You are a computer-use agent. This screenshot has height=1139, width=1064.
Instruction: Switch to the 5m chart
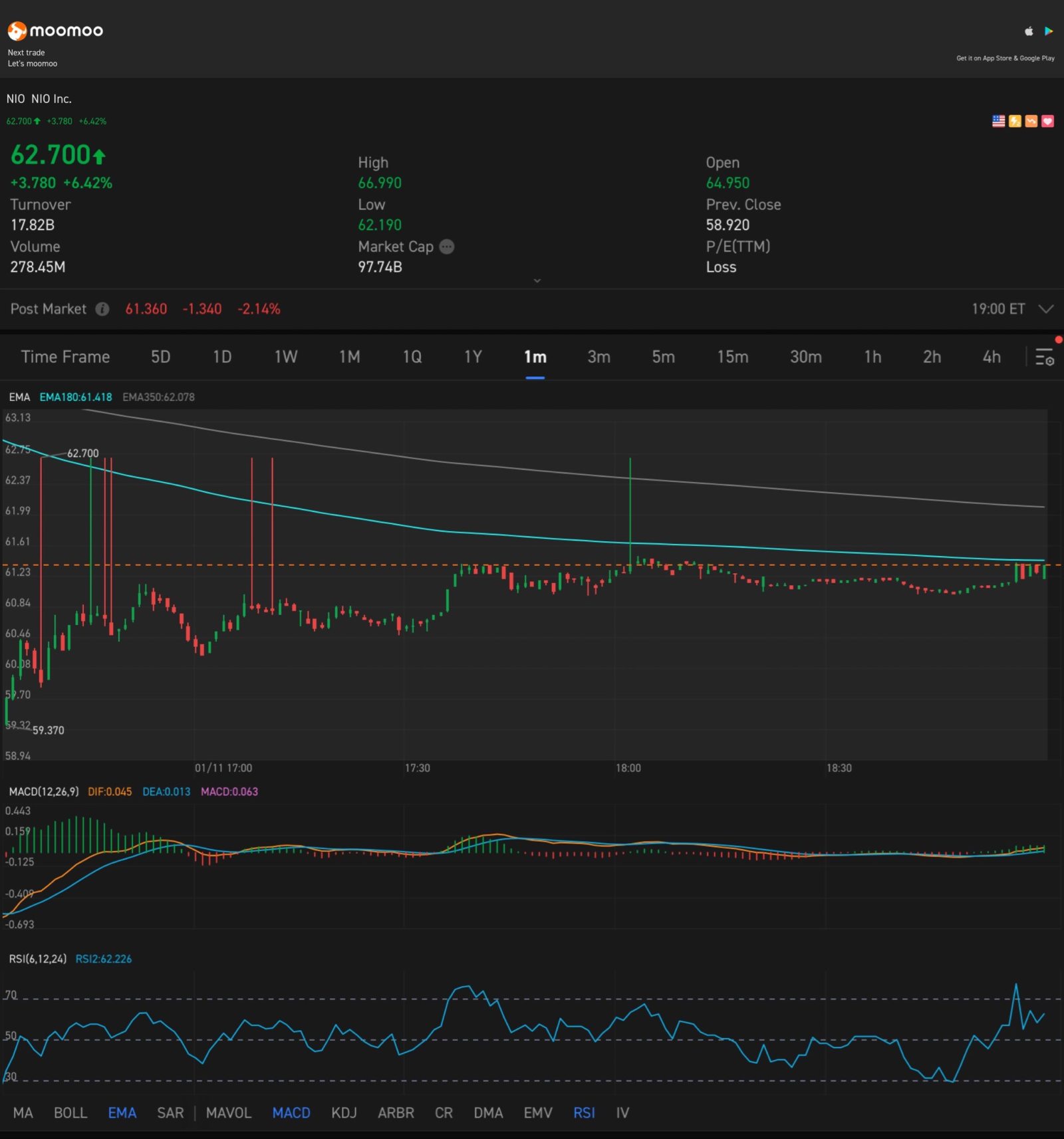(664, 357)
